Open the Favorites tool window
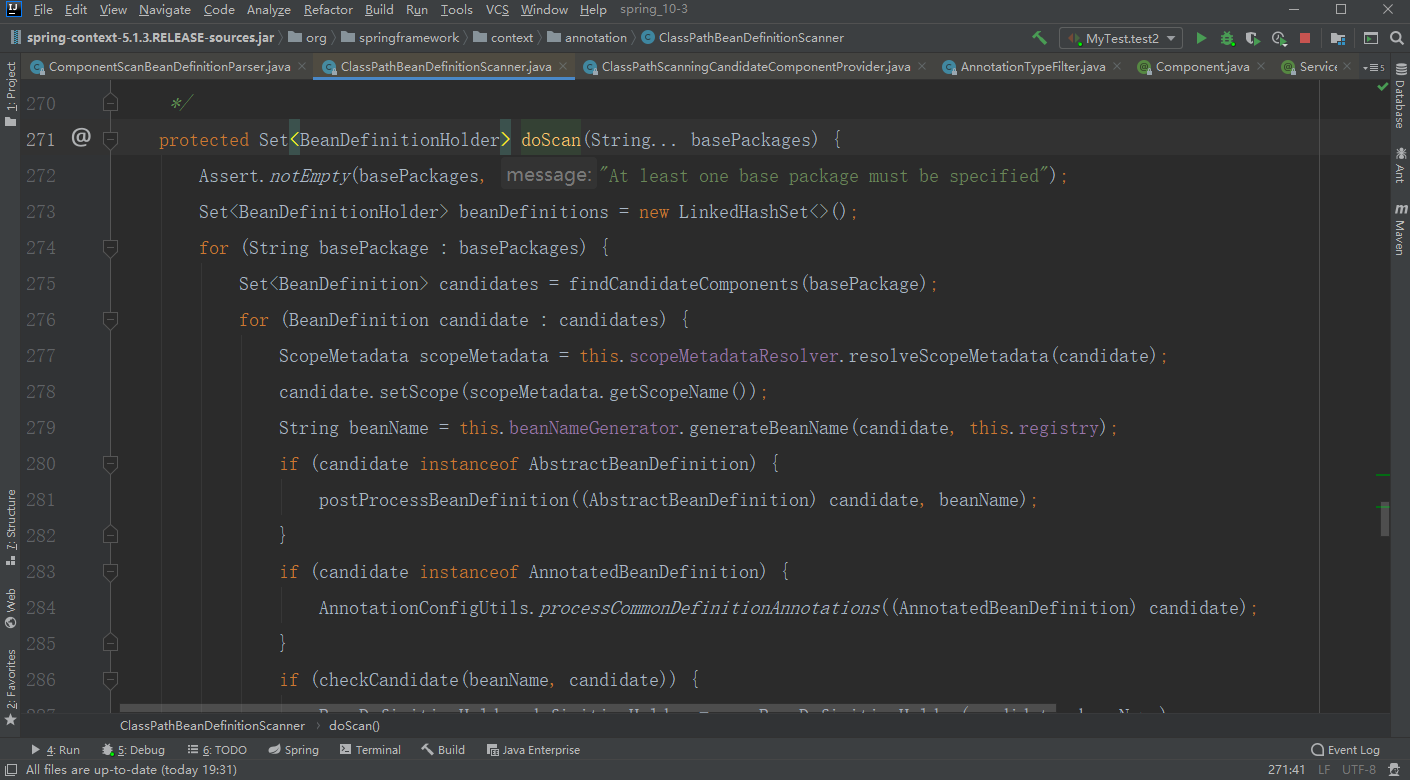 point(10,688)
